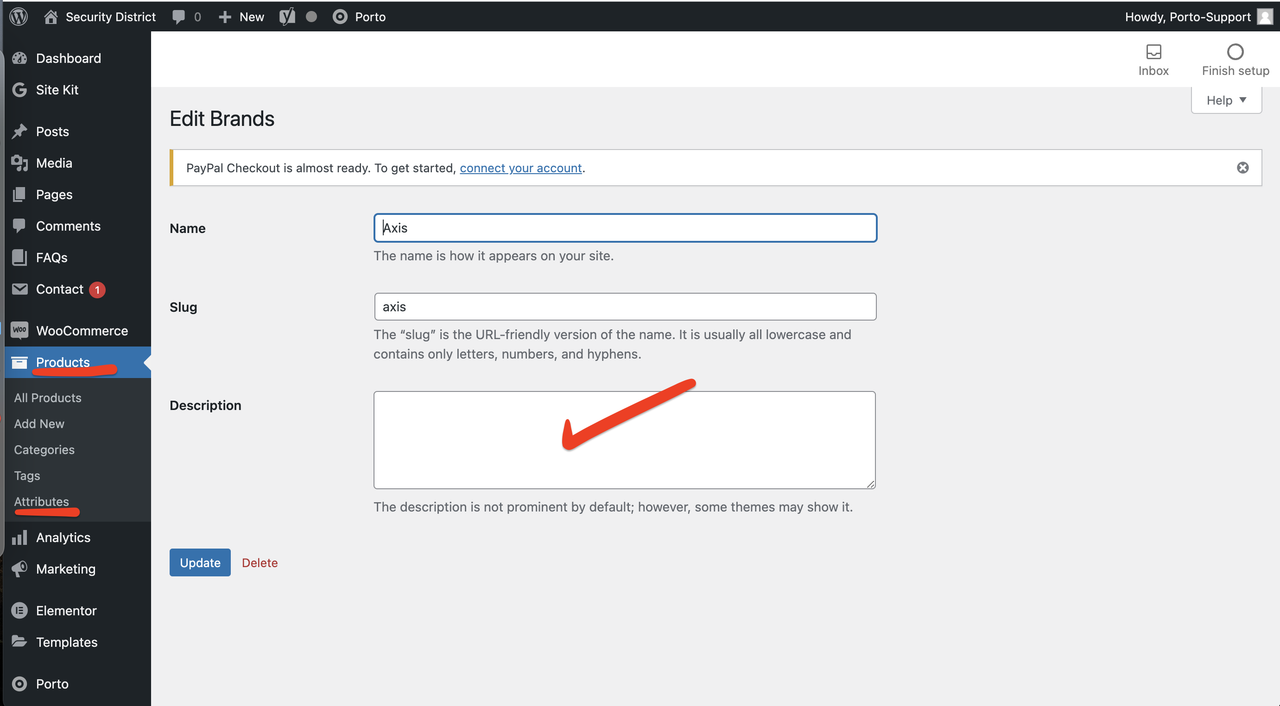
Task: Click the Site Kit Google icon
Action: click(x=19, y=90)
